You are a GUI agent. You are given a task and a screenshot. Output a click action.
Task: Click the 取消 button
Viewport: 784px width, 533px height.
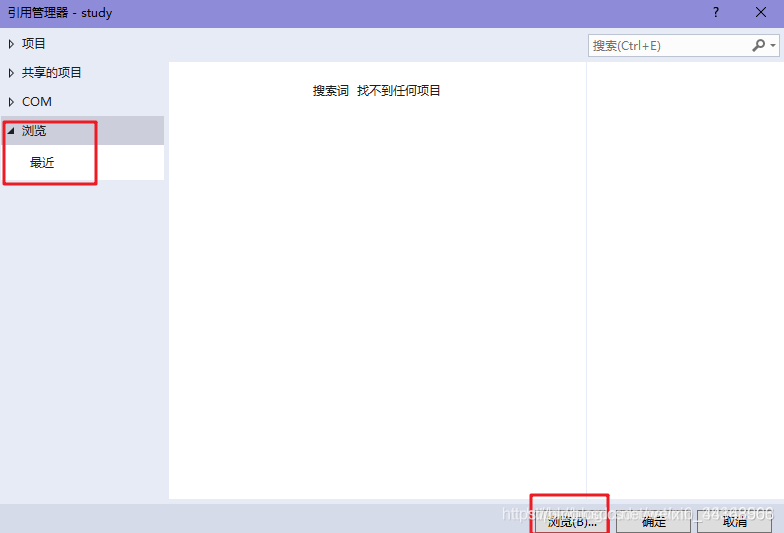point(734,522)
